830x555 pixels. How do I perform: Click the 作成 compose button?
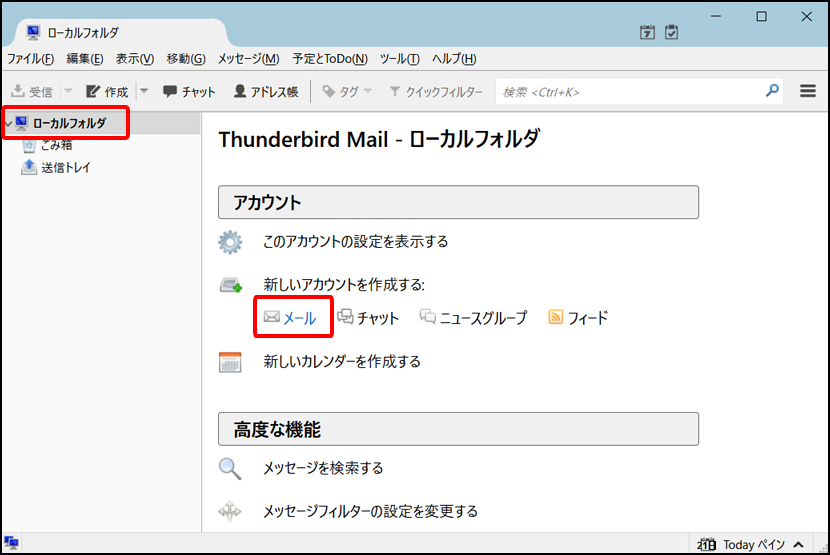pyautogui.click(x=107, y=92)
